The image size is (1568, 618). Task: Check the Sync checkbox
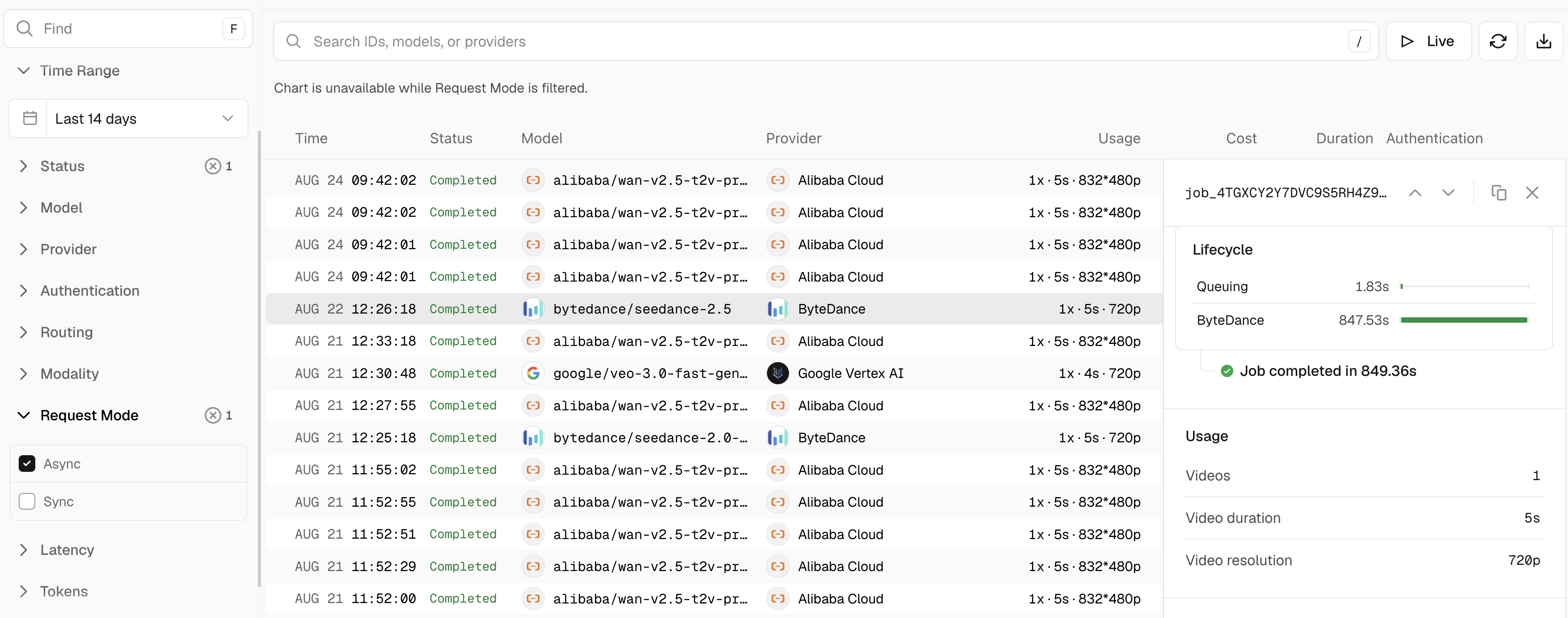(27, 502)
